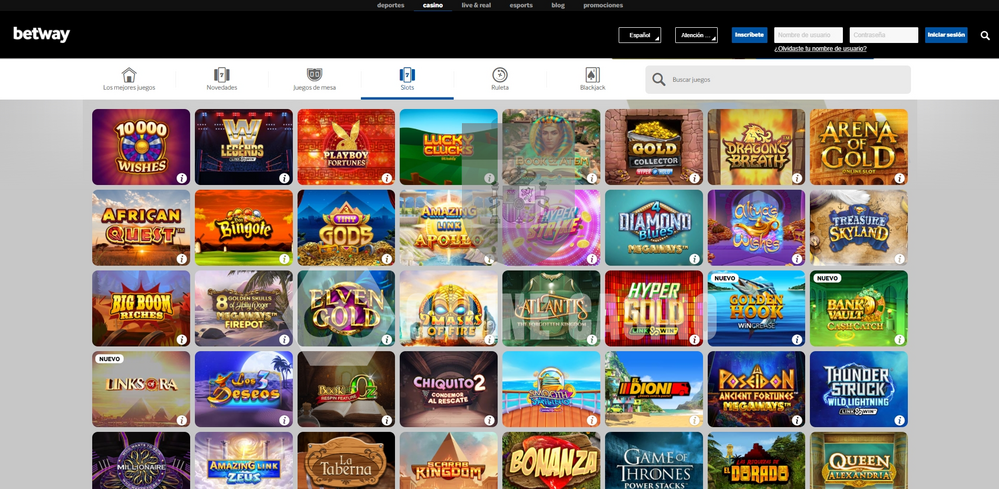Expand the Atención dropdown
The image size is (999, 489).
pyautogui.click(x=696, y=35)
